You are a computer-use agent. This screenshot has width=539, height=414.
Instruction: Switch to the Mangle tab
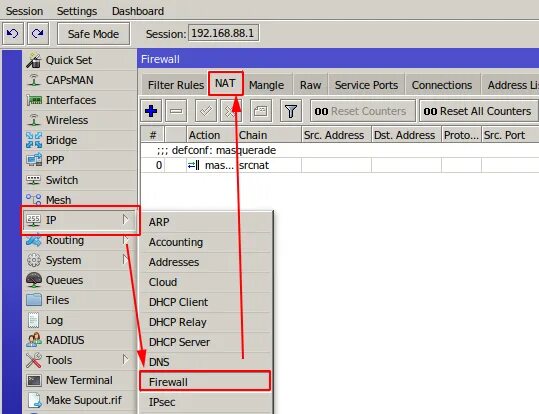point(267,85)
